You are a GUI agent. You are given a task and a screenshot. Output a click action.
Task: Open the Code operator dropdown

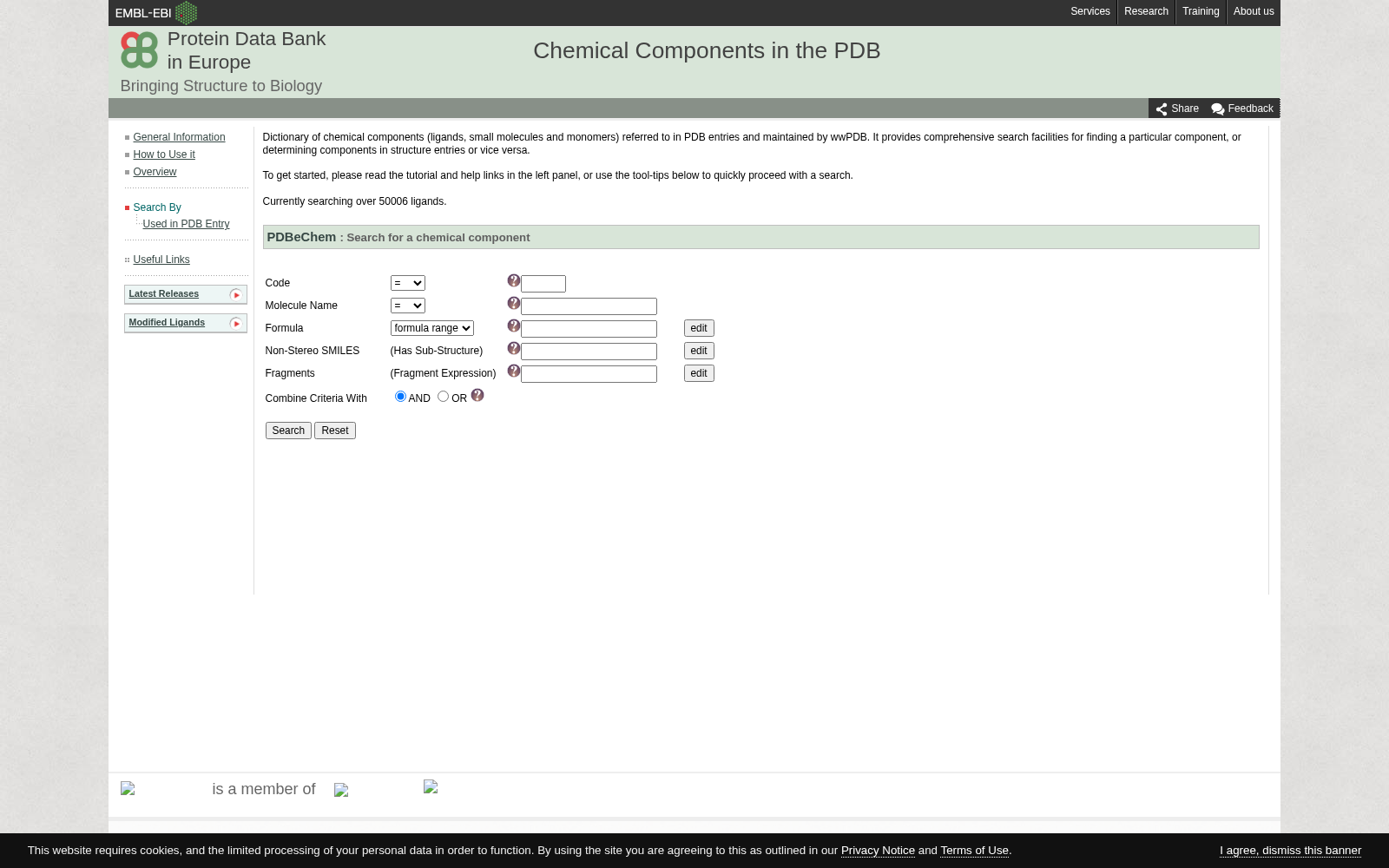point(407,283)
